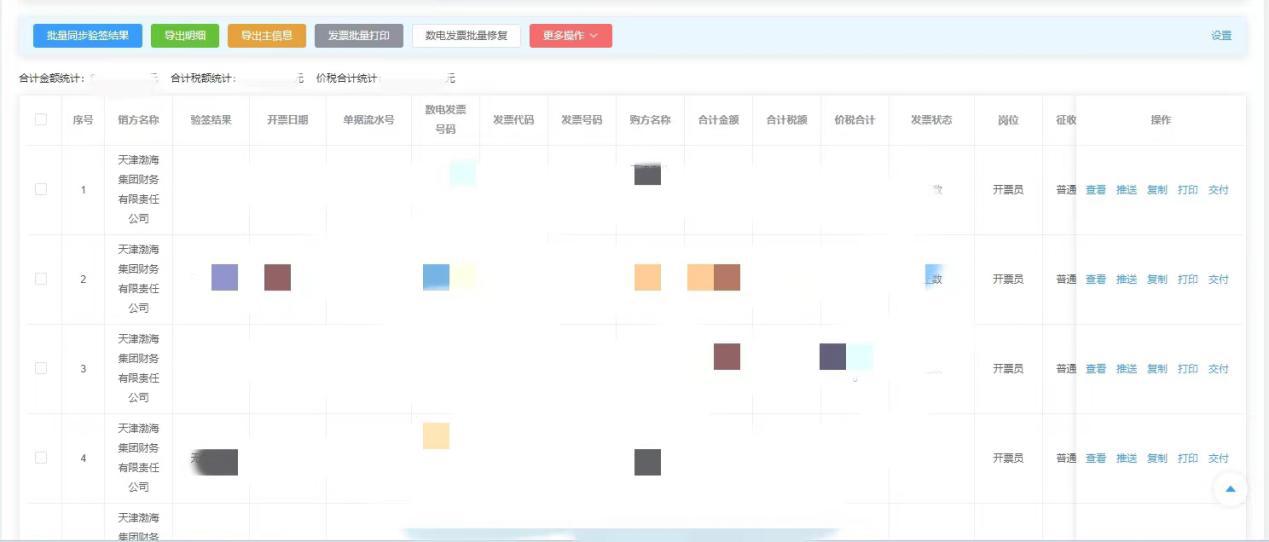Toggle the select-all checkbox in table header
1269x542 pixels.
coord(41,120)
